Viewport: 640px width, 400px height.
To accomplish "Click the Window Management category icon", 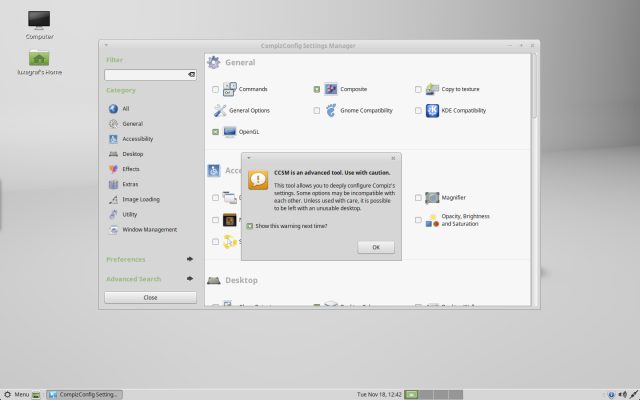I will 113,229.
